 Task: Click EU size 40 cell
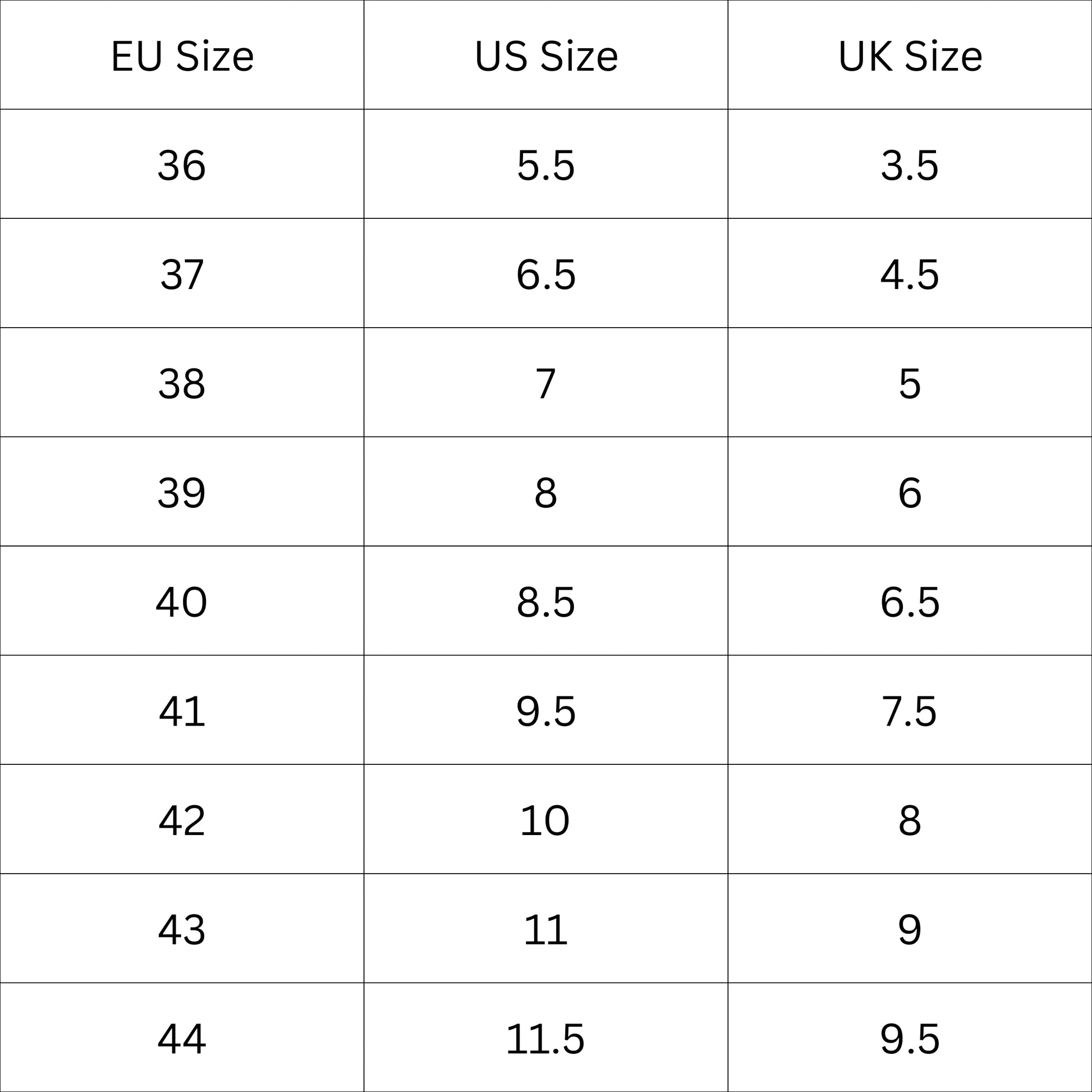pyautogui.click(x=182, y=602)
